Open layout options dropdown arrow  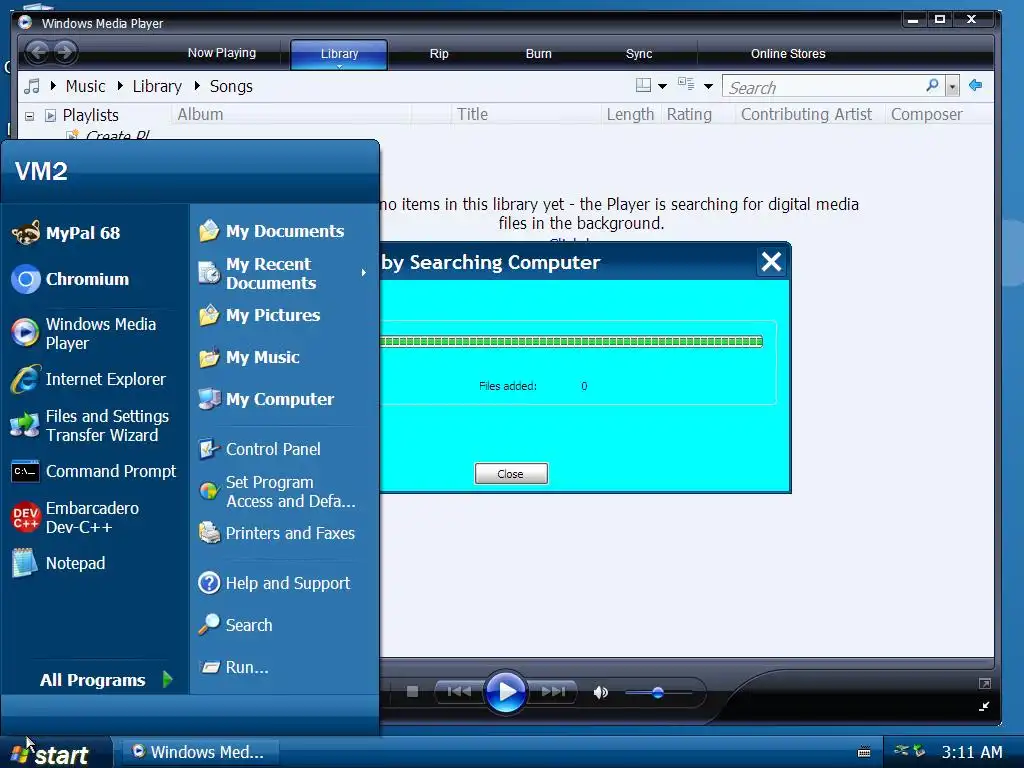662,86
